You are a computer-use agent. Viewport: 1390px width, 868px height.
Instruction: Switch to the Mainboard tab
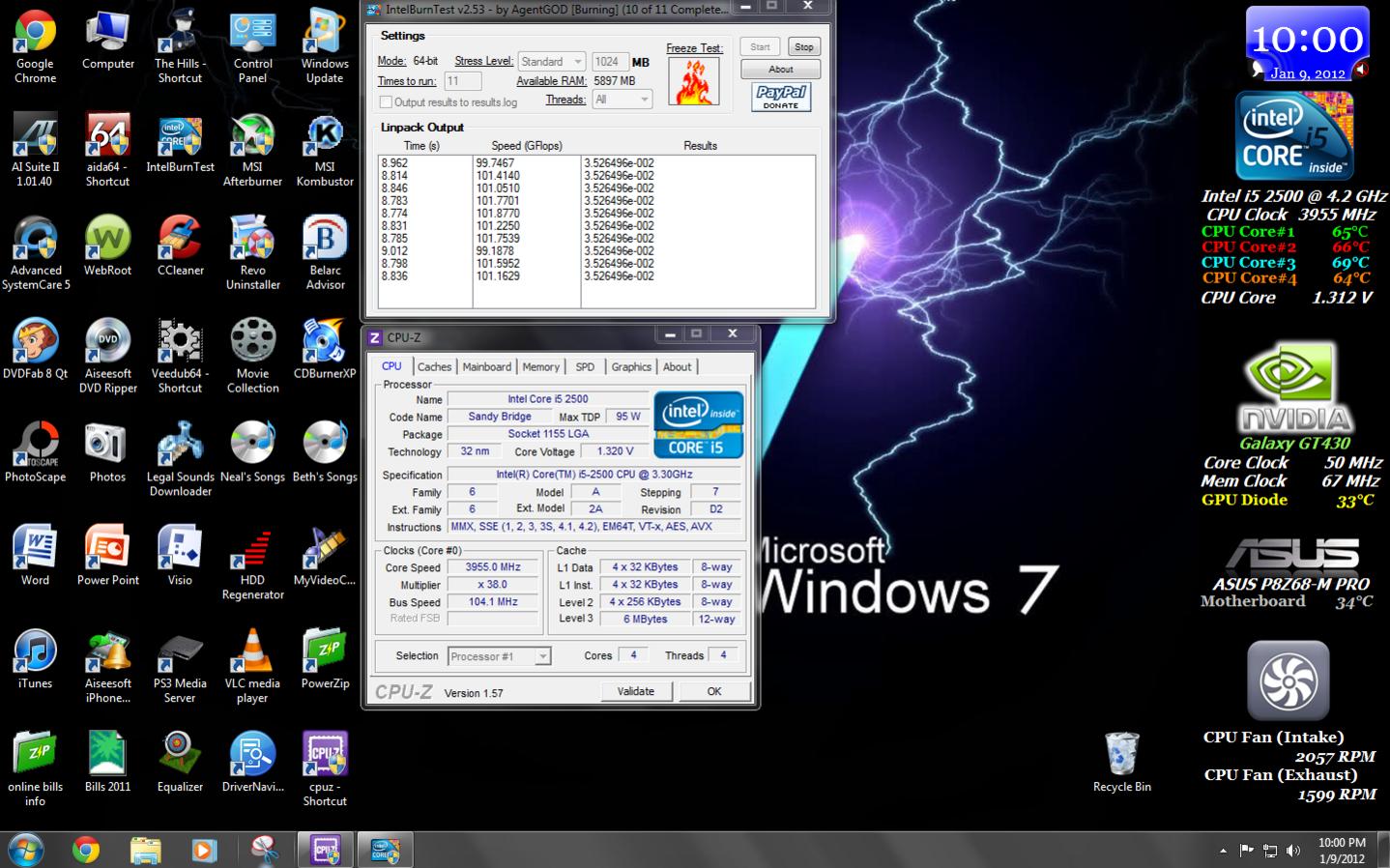[x=486, y=366]
